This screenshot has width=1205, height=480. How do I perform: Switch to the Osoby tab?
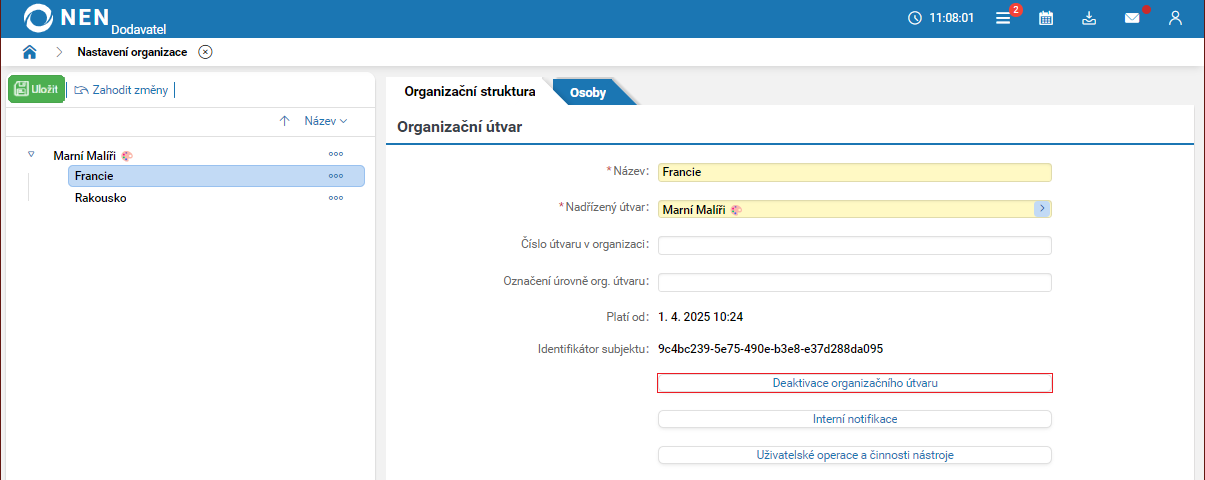point(588,93)
